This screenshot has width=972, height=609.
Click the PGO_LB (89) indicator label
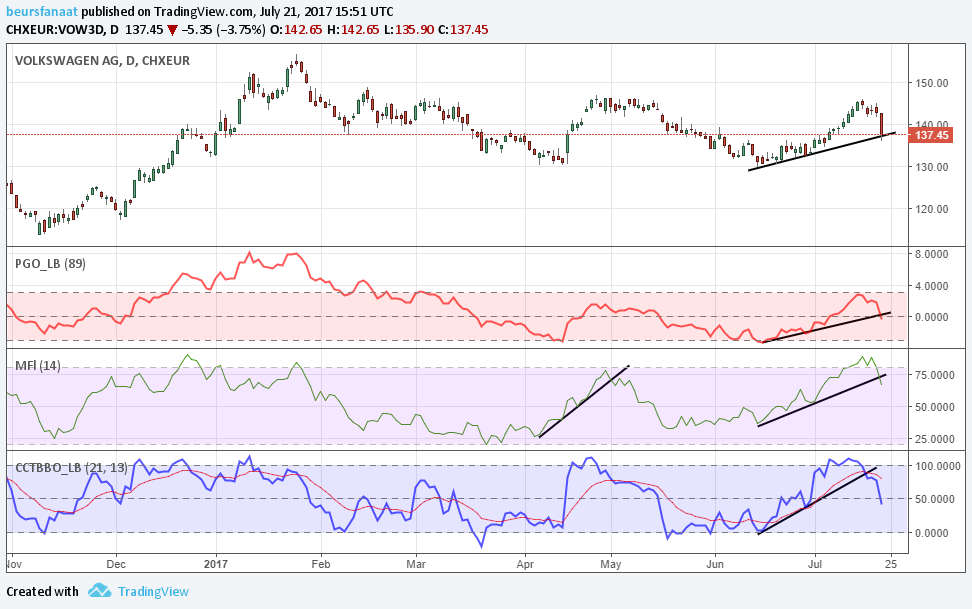tap(50, 264)
